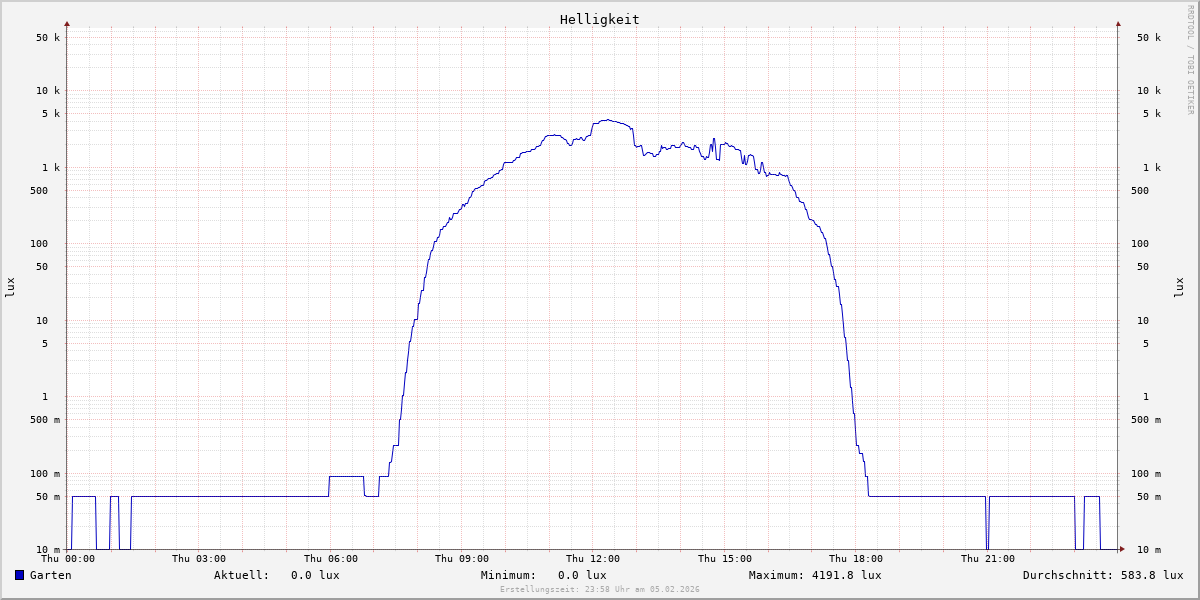Click the arrowhead atop the right y-axis
Image resolution: width=1200 pixels, height=600 pixels.
click(x=1118, y=23)
